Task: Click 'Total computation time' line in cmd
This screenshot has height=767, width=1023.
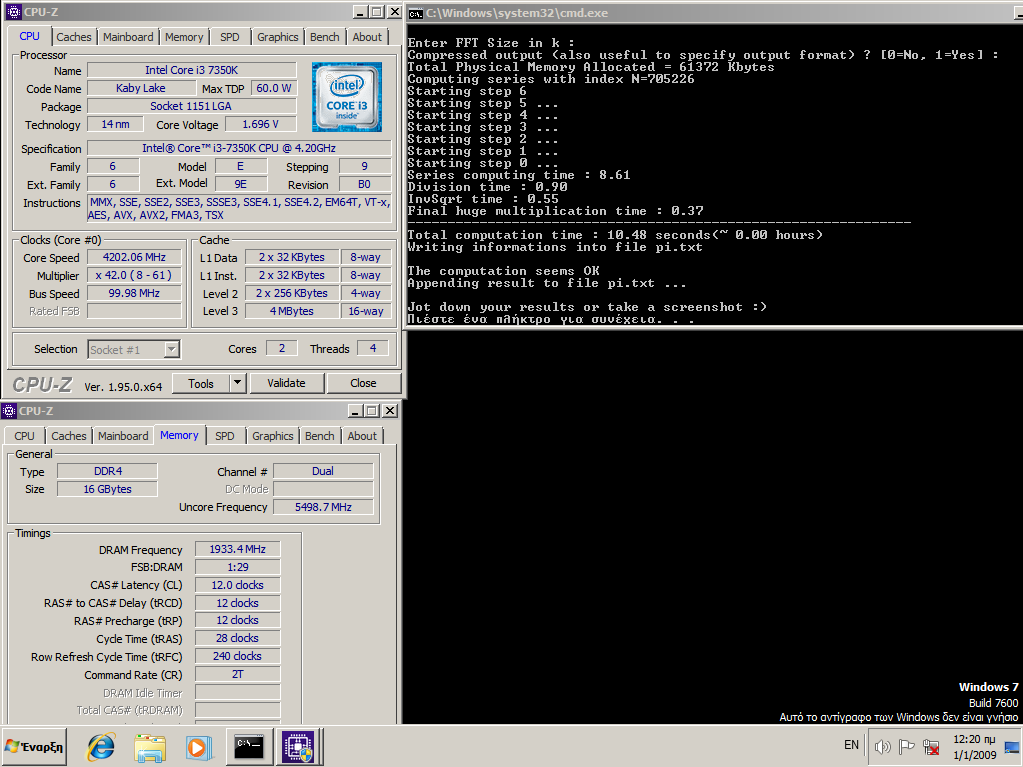Action: [x=615, y=235]
